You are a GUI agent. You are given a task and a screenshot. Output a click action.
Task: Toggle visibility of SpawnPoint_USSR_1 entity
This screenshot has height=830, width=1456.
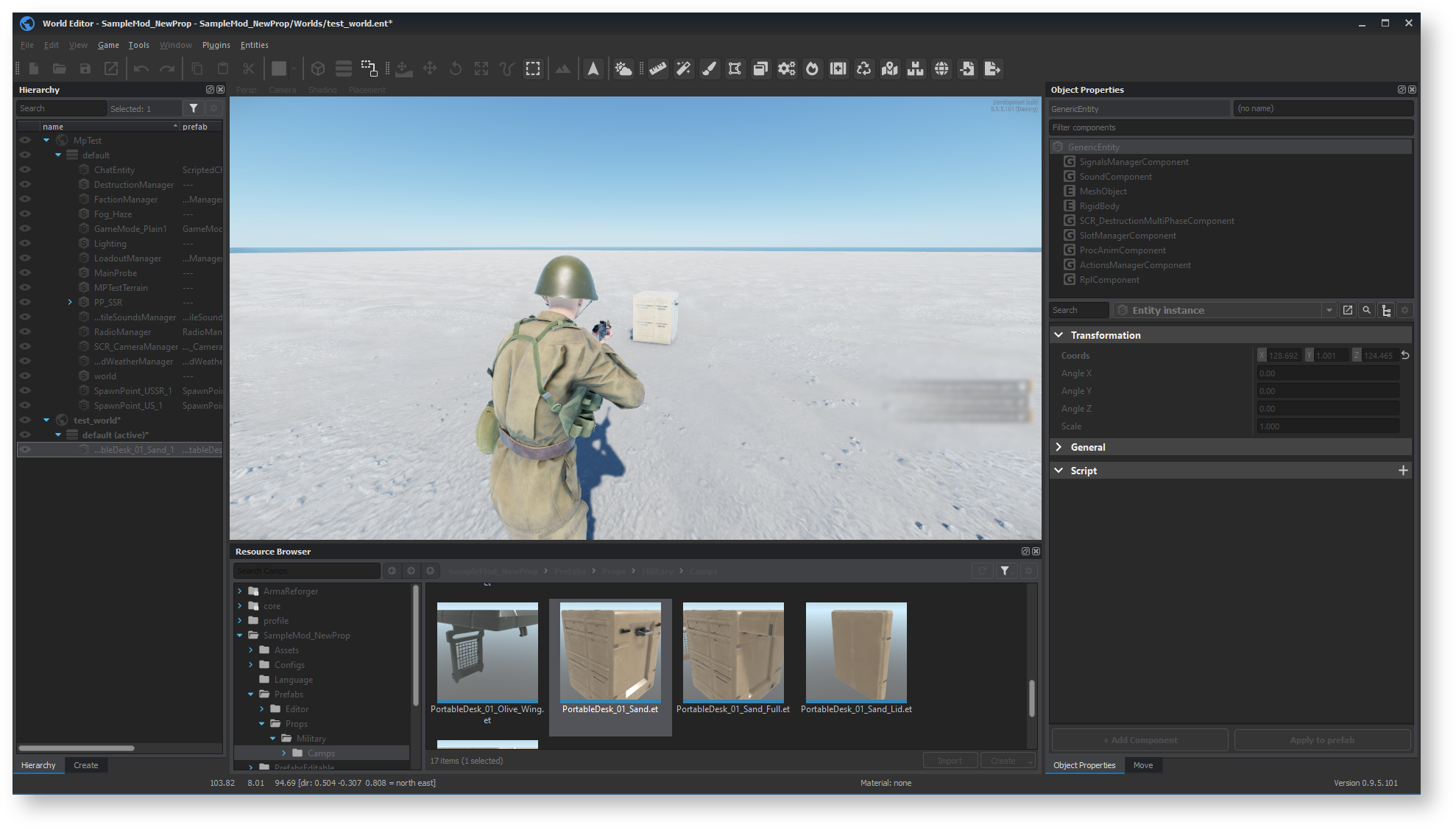point(24,390)
